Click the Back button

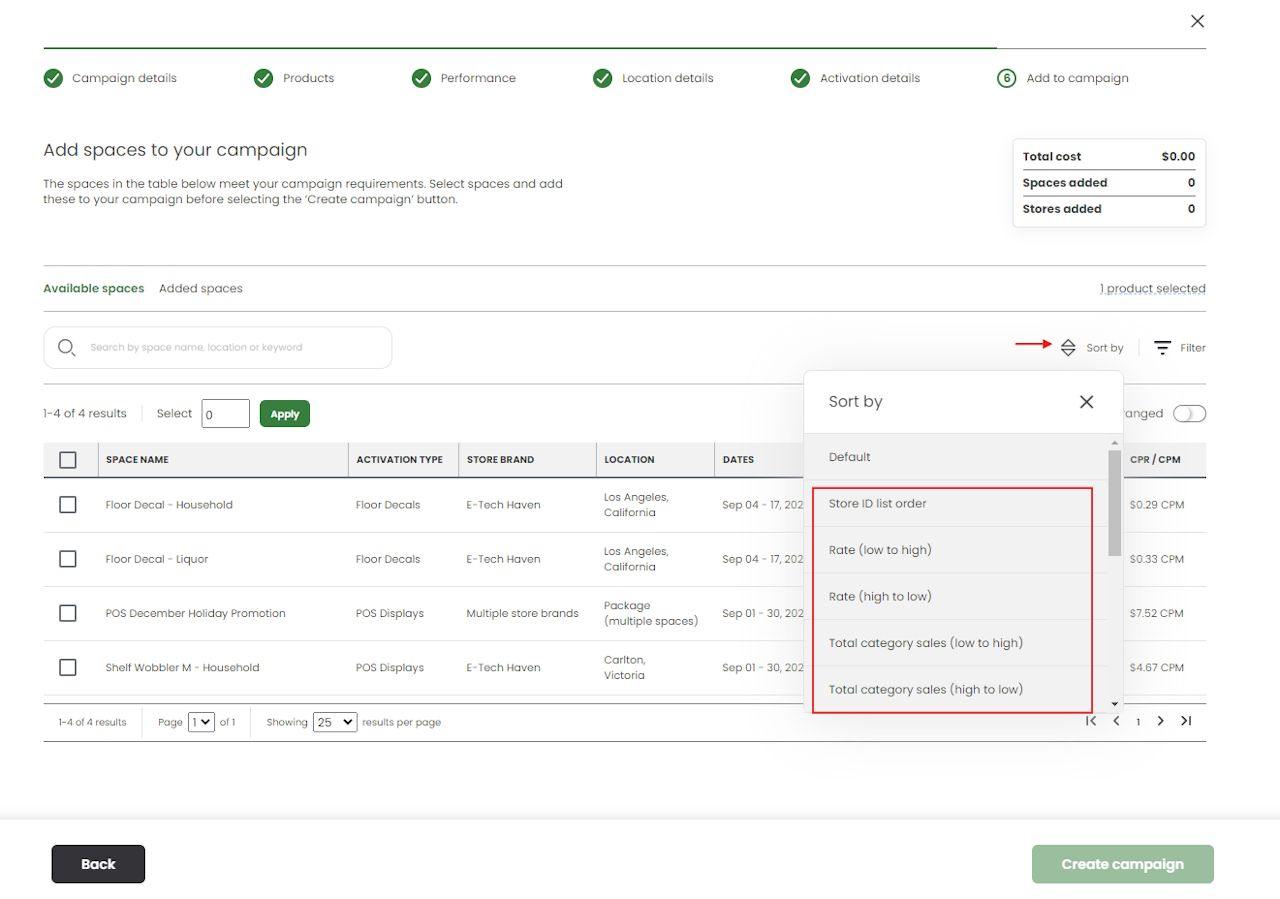[98, 864]
